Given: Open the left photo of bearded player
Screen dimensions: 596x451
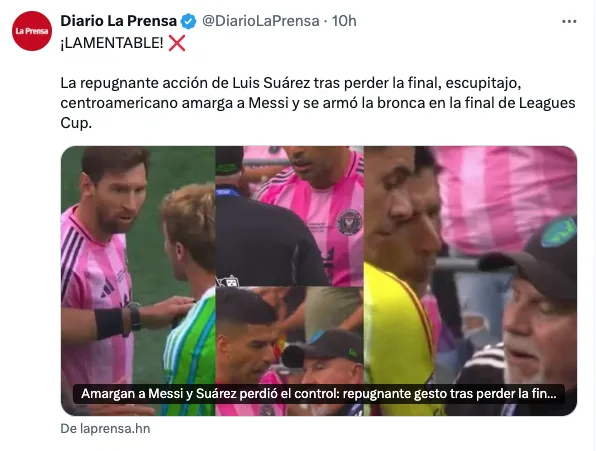Looking at the screenshot, I should 138,281.
